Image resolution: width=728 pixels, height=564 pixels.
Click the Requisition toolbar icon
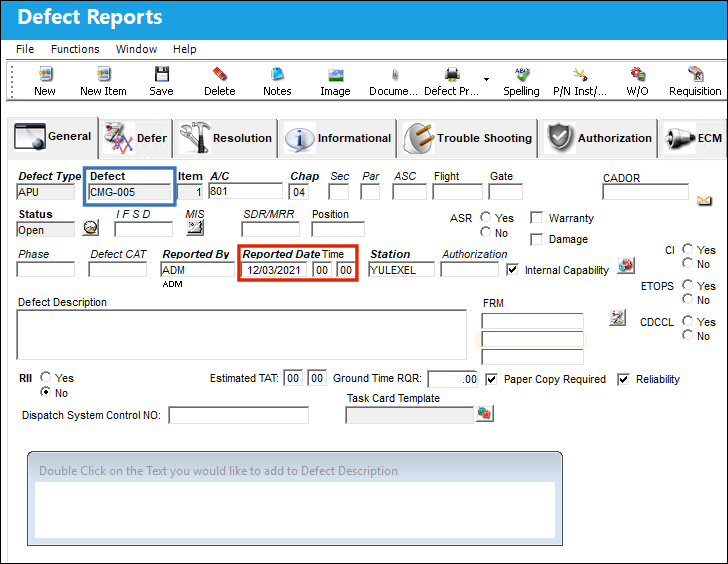[695, 74]
